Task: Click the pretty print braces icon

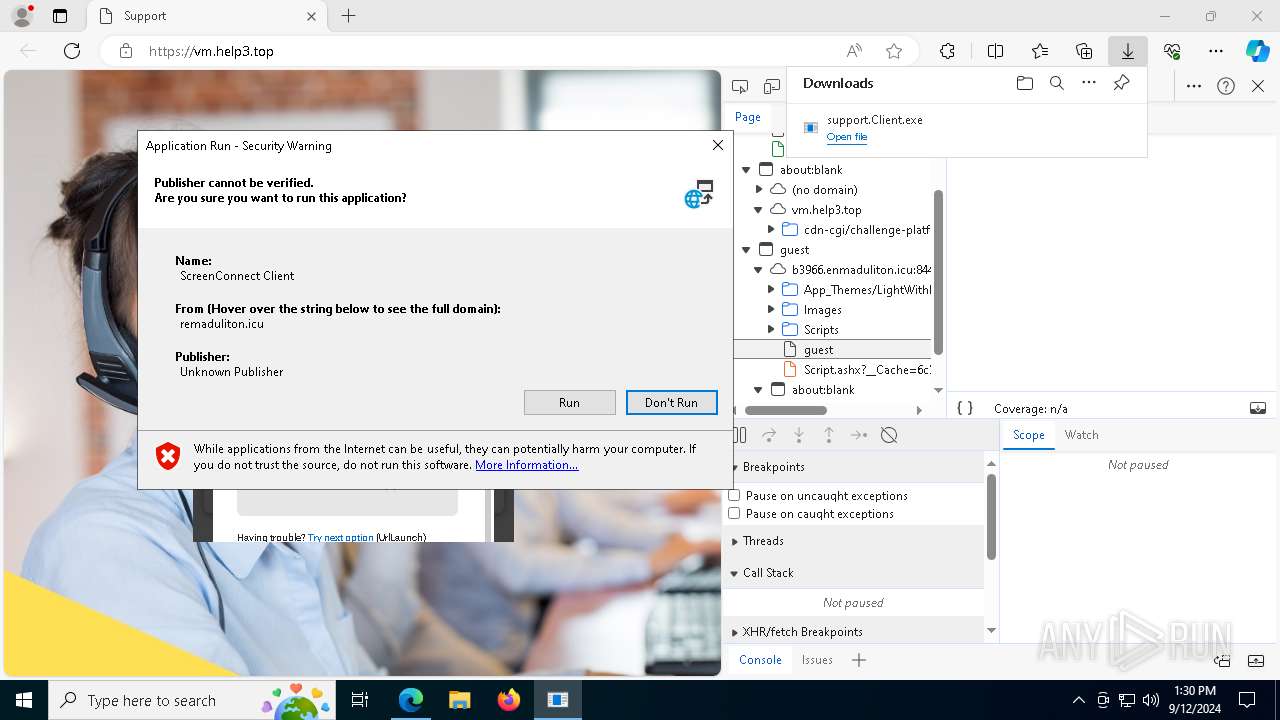Action: click(965, 408)
